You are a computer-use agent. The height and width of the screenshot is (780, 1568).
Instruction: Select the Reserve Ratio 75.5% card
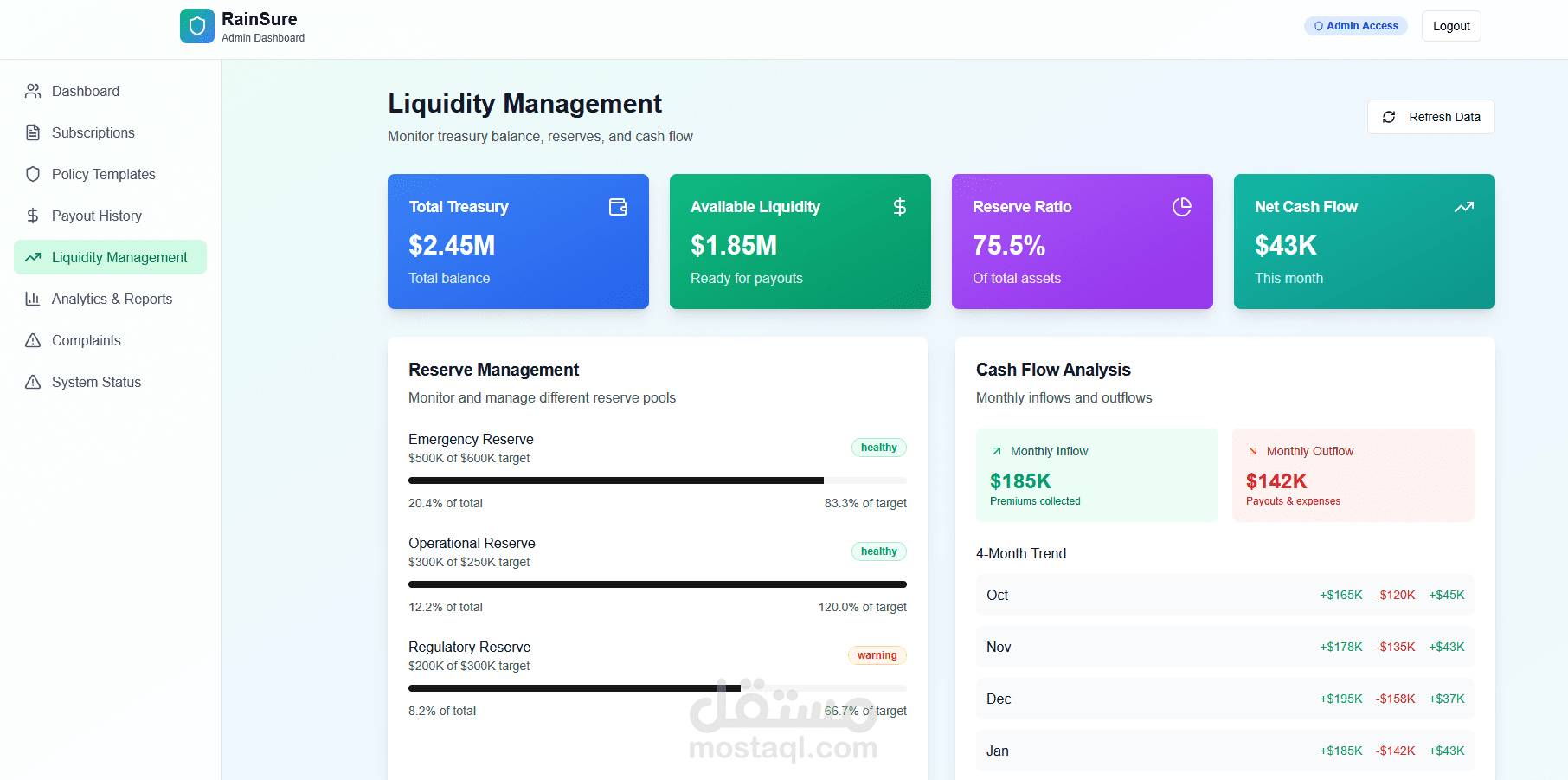point(1083,242)
